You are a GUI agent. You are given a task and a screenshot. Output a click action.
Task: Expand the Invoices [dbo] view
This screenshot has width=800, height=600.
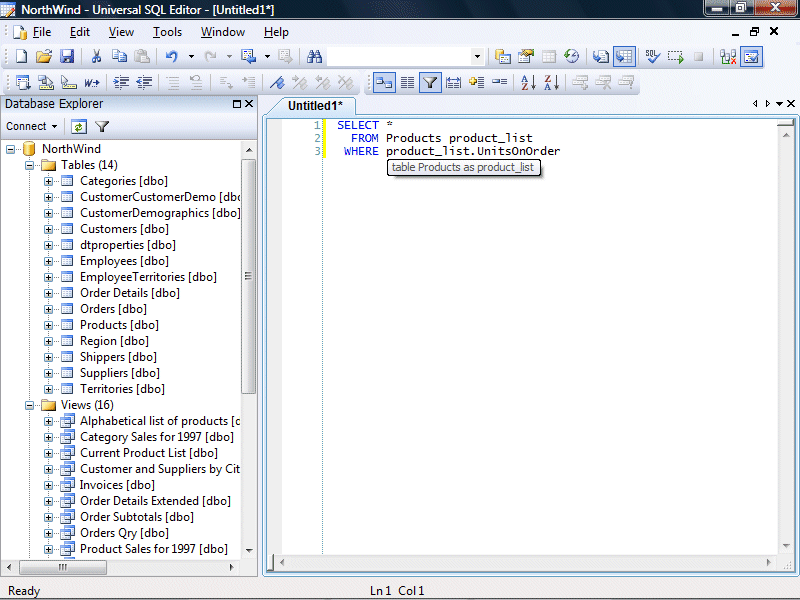[48, 486]
